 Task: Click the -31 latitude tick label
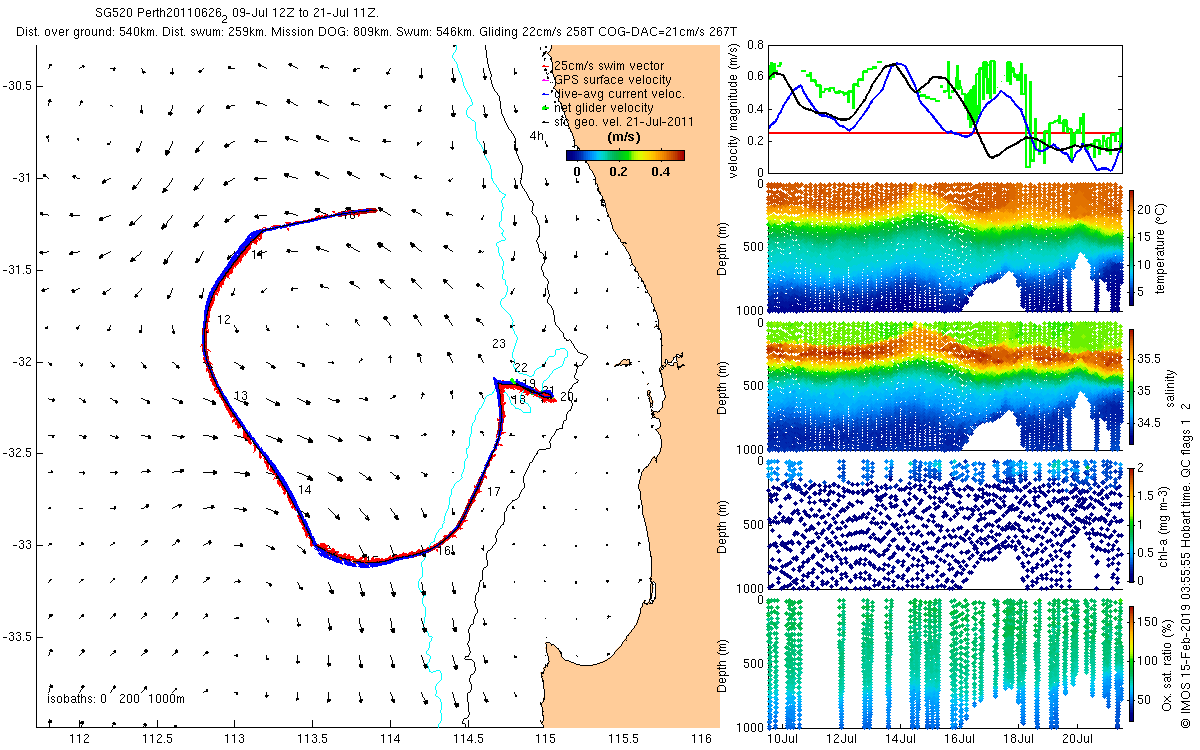(24, 178)
